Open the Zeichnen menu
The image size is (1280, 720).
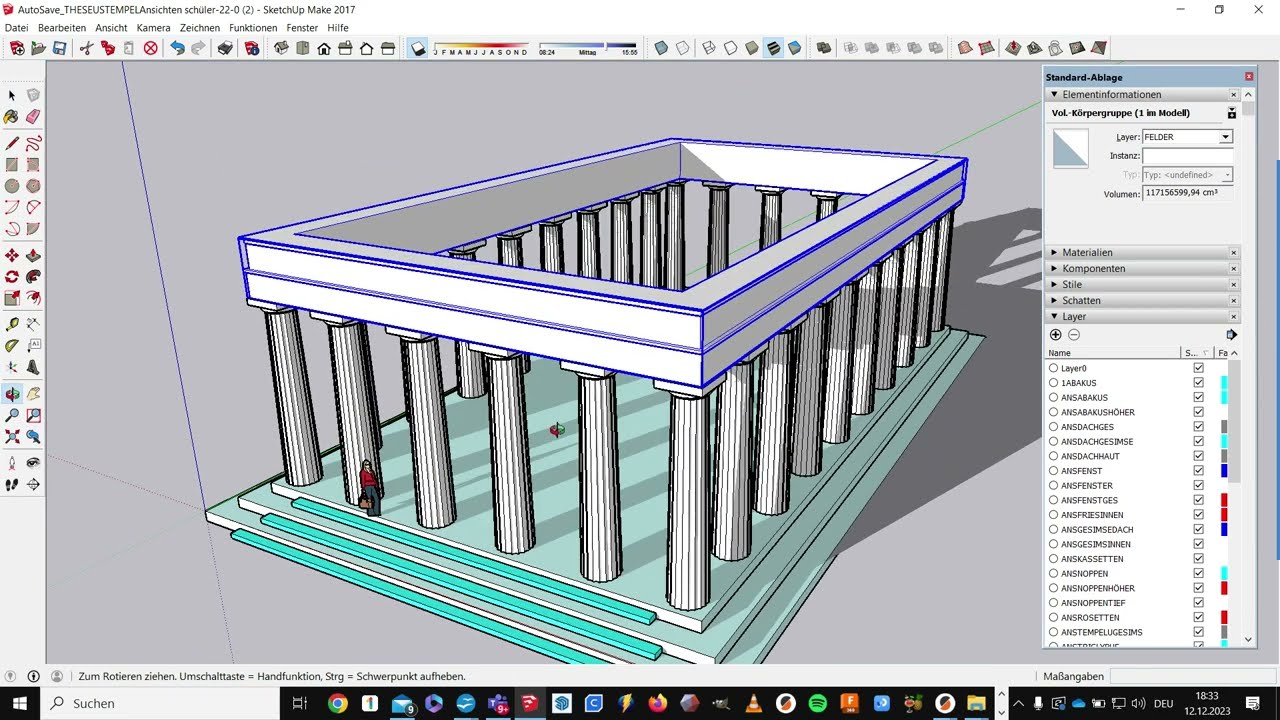(199, 28)
